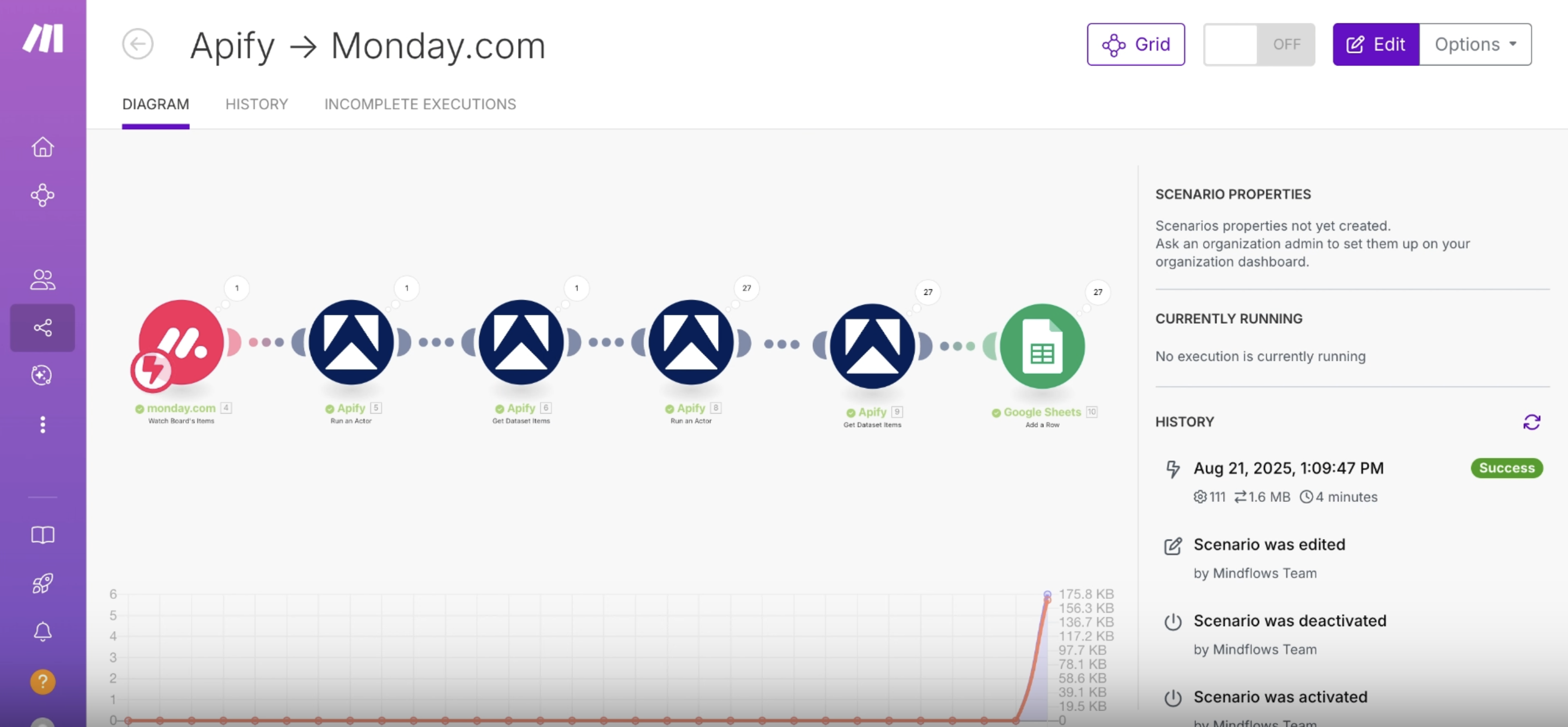Viewport: 1568px width, 727px height.
Task: Click the rocket What's new icon
Action: click(42, 583)
